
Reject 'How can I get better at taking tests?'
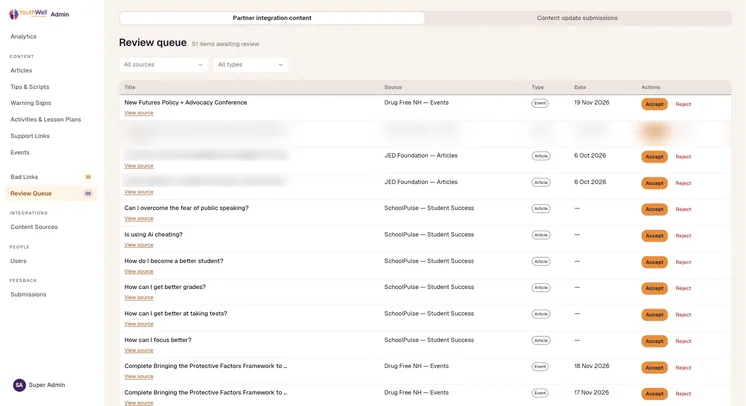pyautogui.click(x=683, y=315)
